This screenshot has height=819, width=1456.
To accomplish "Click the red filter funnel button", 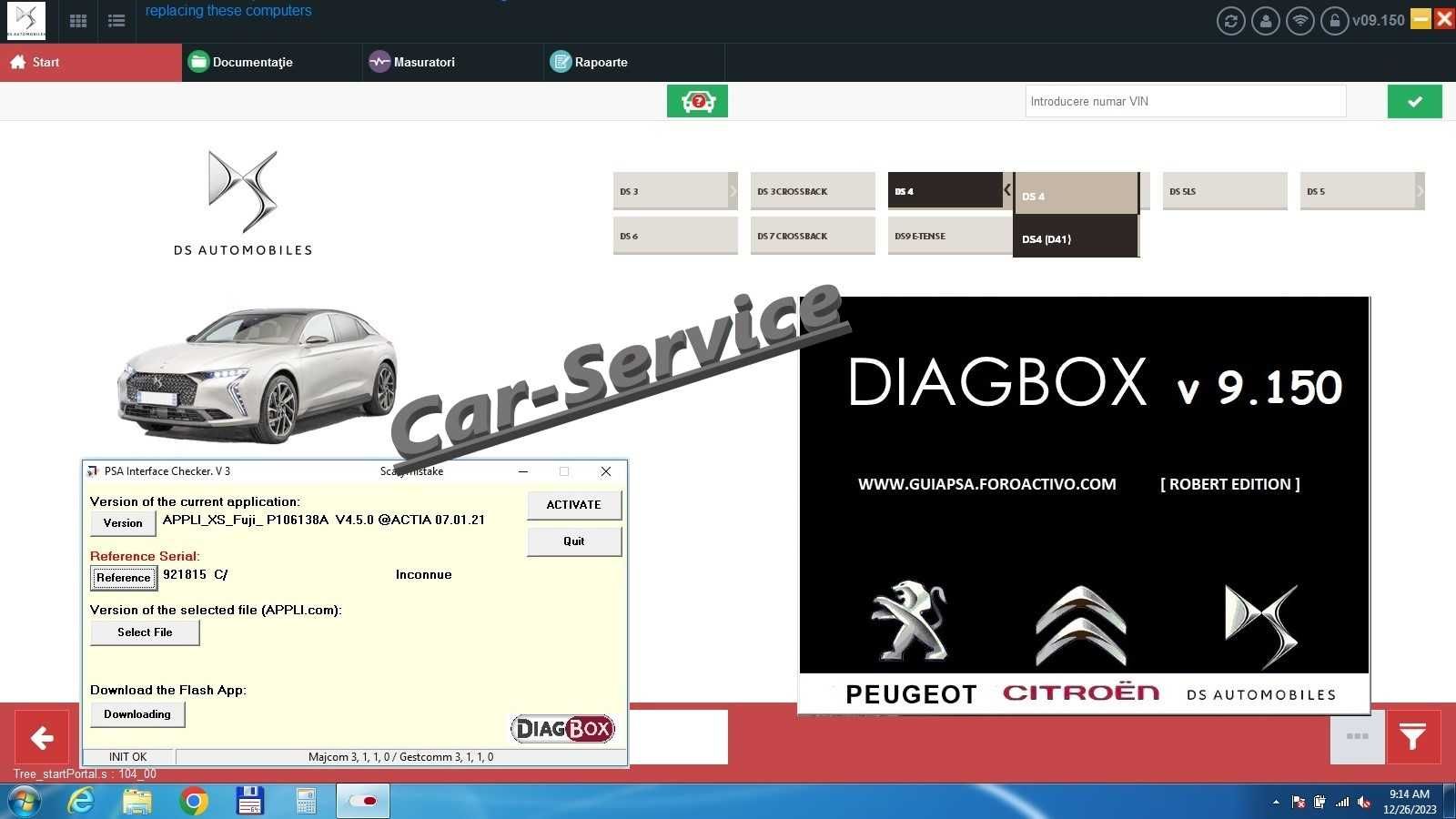I will point(1413,737).
